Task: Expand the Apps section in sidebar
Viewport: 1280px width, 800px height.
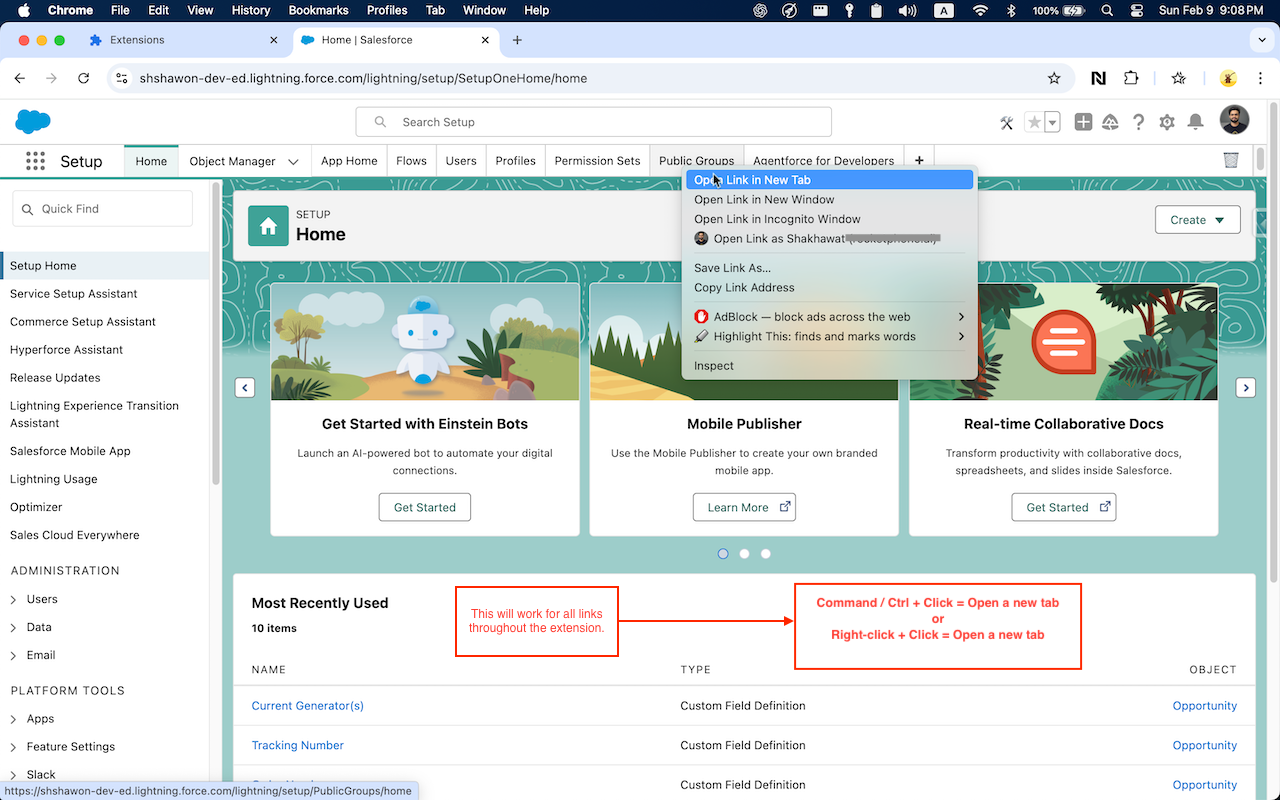Action: click(13, 720)
